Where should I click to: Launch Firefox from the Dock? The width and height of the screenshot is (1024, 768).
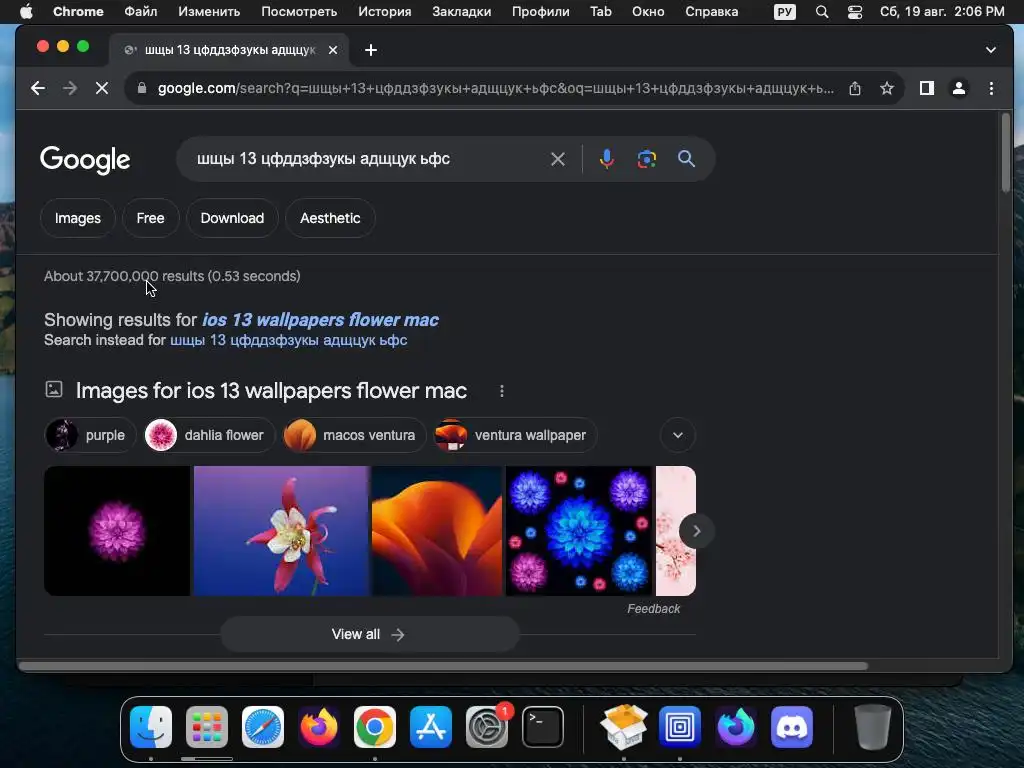[x=319, y=727]
